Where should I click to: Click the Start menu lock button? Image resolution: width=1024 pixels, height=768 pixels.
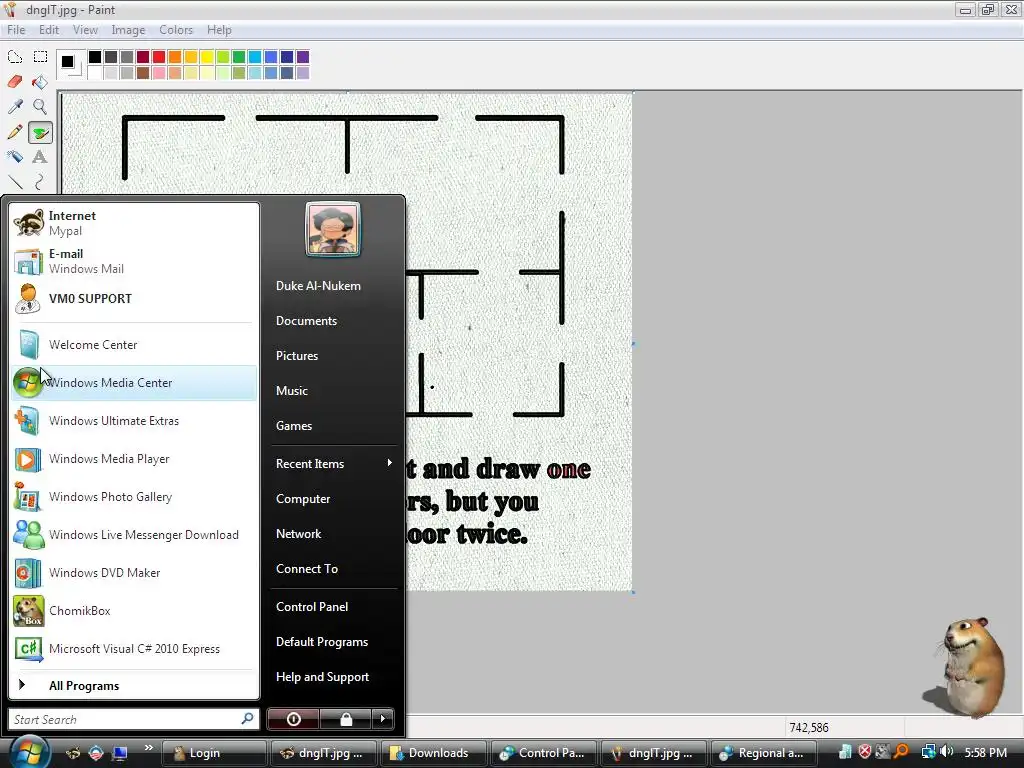[x=345, y=719]
